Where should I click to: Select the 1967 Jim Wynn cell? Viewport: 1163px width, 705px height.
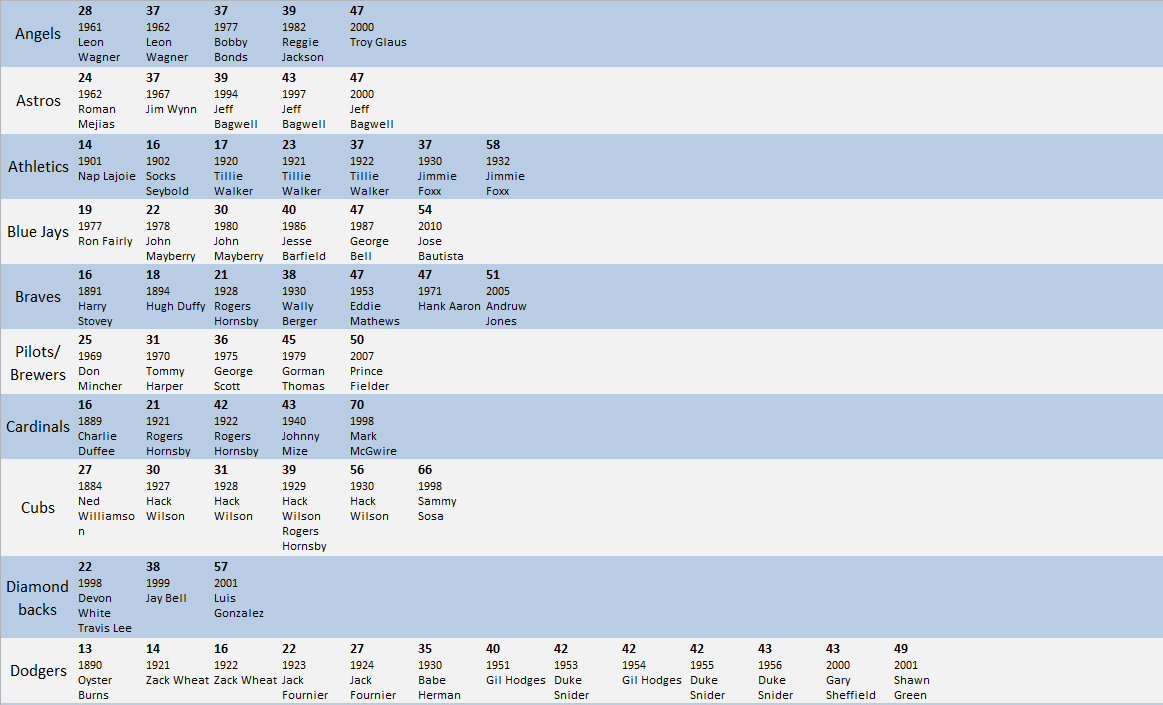pos(171,93)
